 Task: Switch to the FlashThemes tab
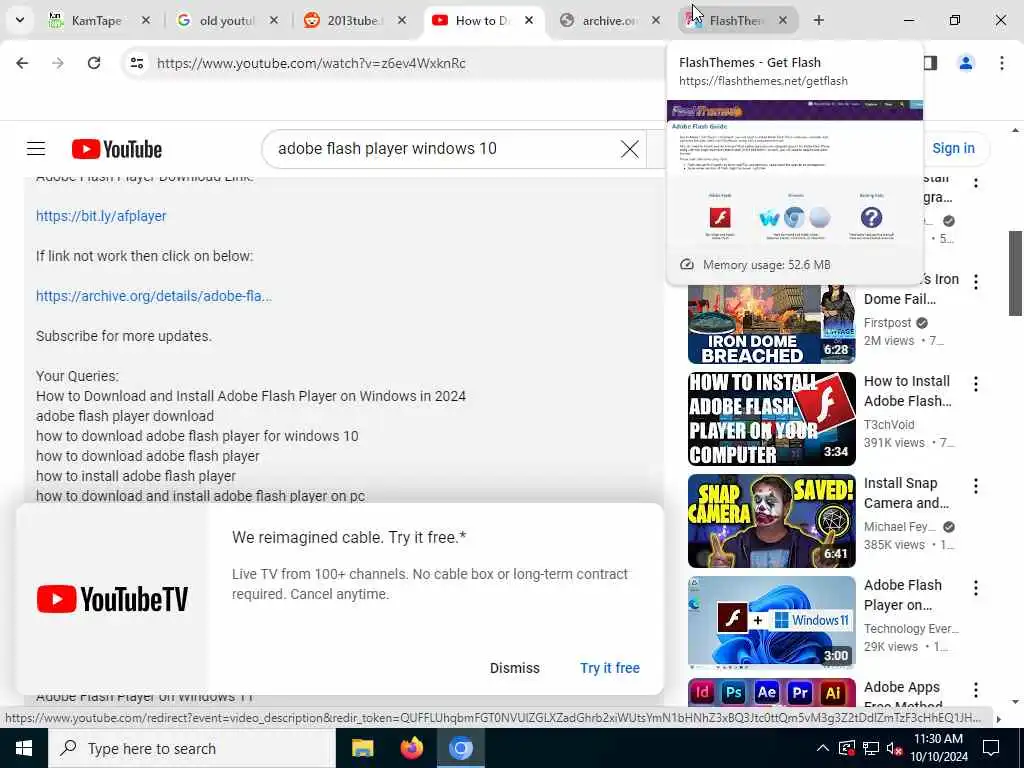735,20
